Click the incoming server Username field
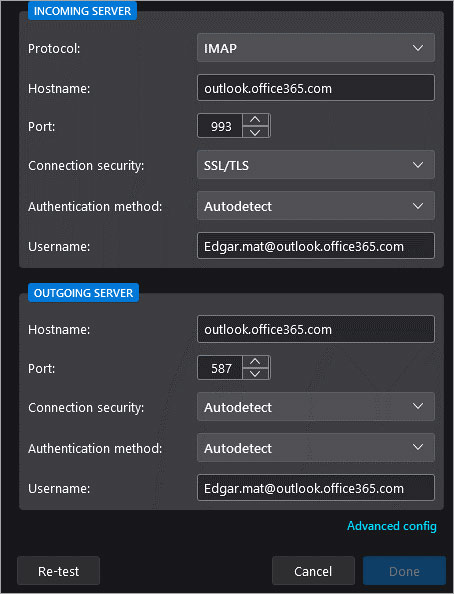 coord(316,246)
